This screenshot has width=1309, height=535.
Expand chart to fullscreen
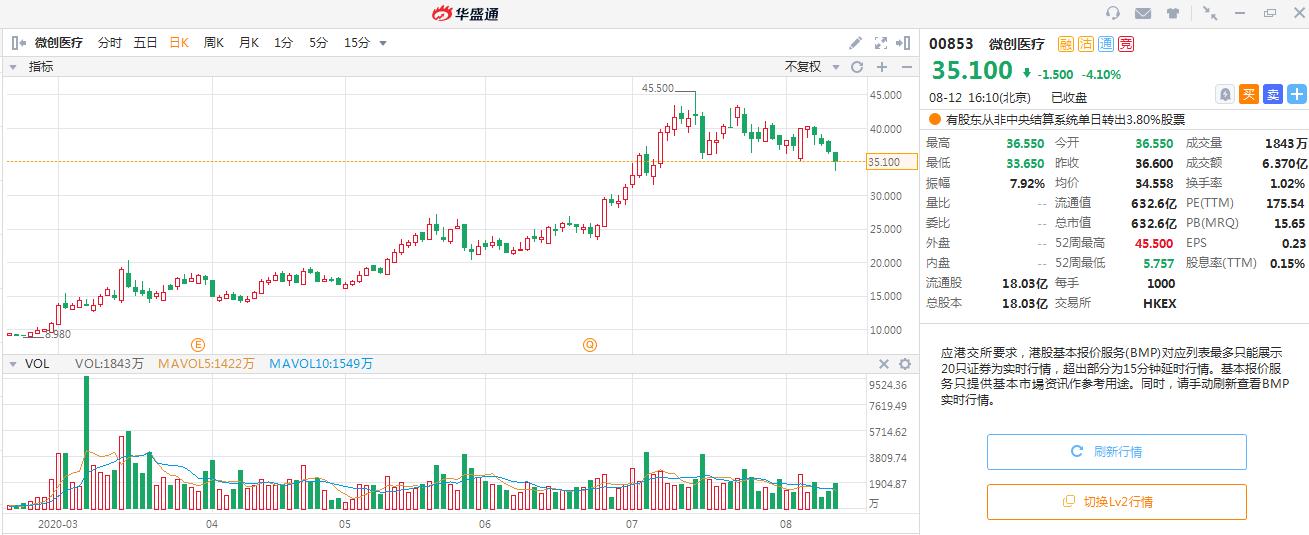881,43
